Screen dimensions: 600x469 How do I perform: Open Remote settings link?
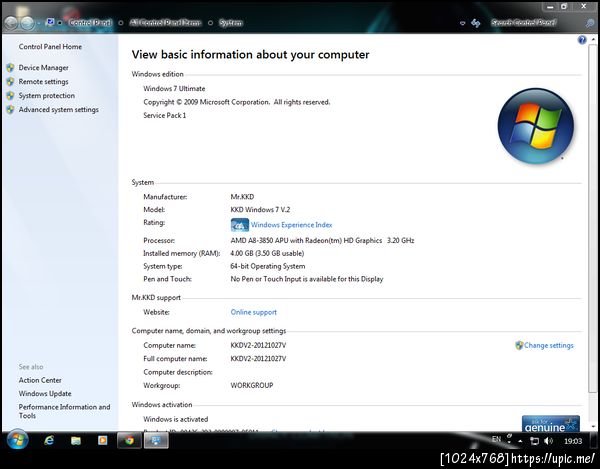click(x=43, y=81)
